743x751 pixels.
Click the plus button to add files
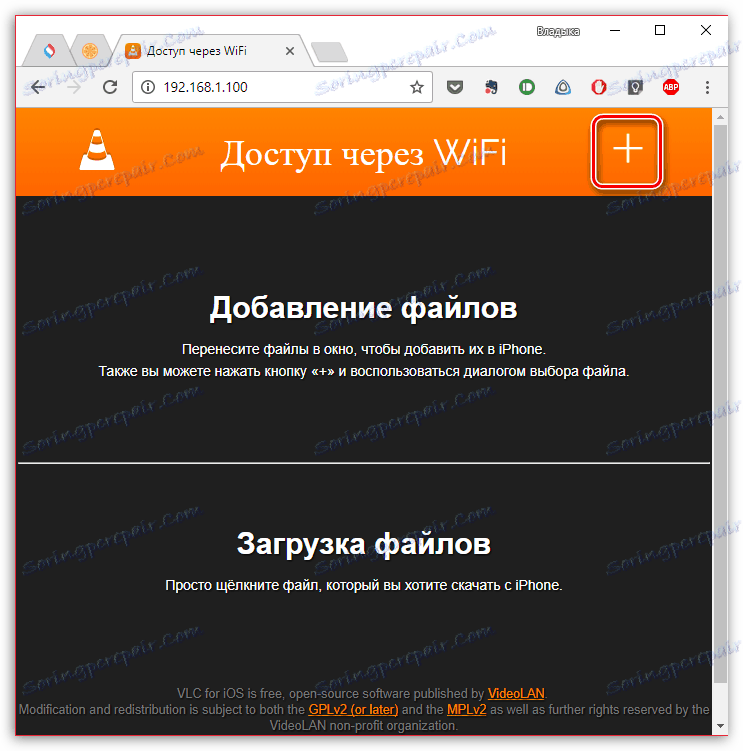[x=627, y=151]
